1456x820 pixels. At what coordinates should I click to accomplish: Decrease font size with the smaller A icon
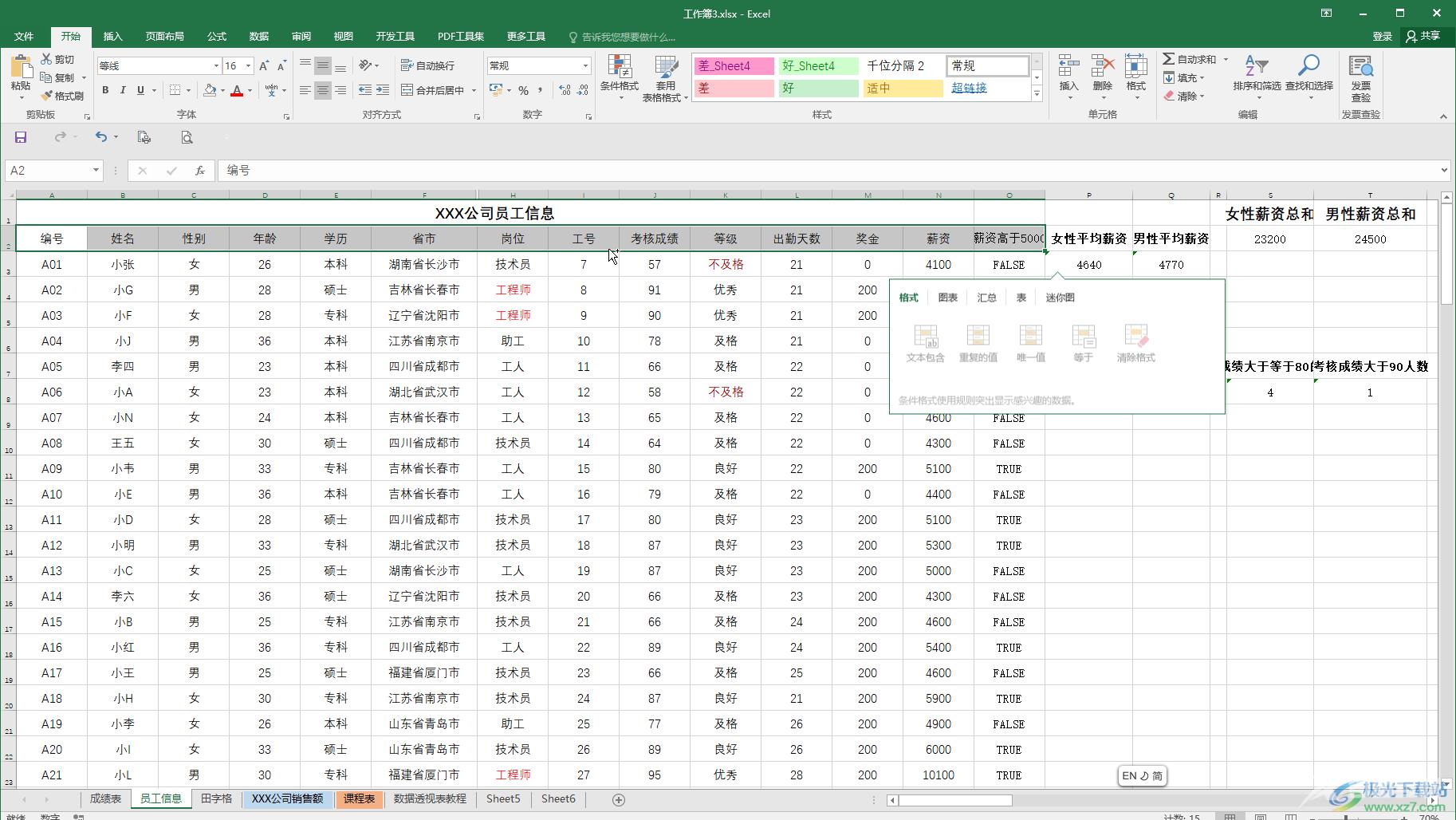click(281, 65)
